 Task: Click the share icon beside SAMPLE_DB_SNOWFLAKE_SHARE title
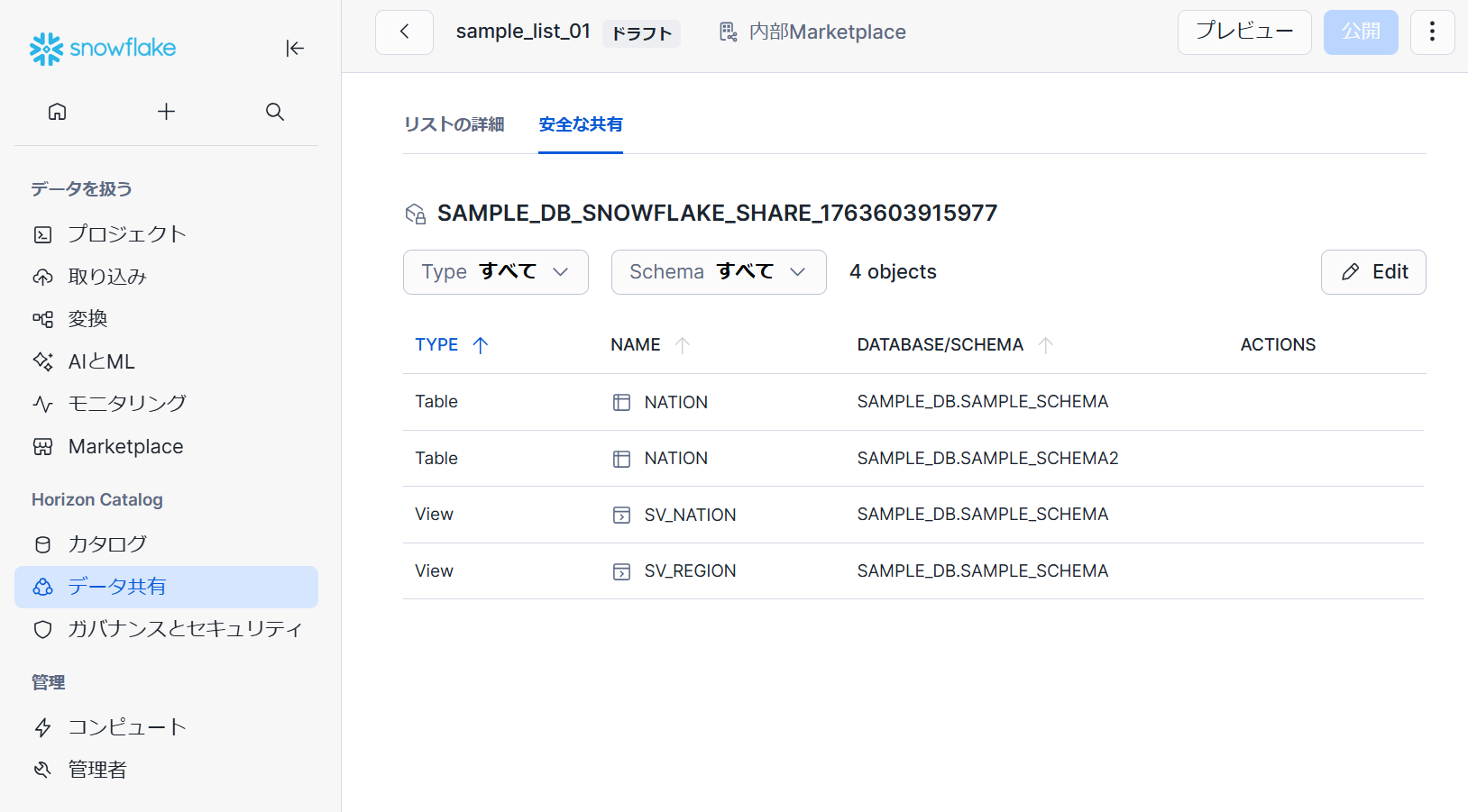click(x=415, y=214)
